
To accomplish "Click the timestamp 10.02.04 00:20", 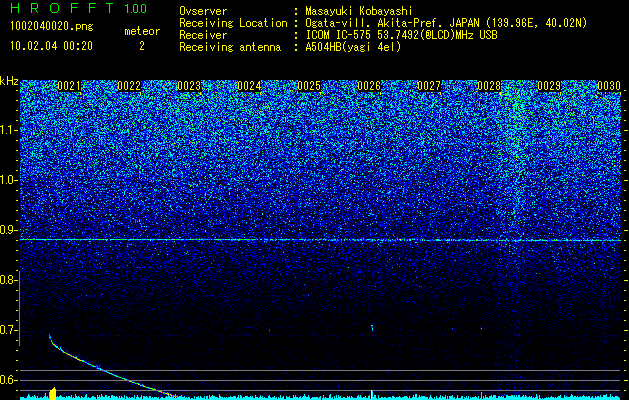I will click(x=51, y=46).
